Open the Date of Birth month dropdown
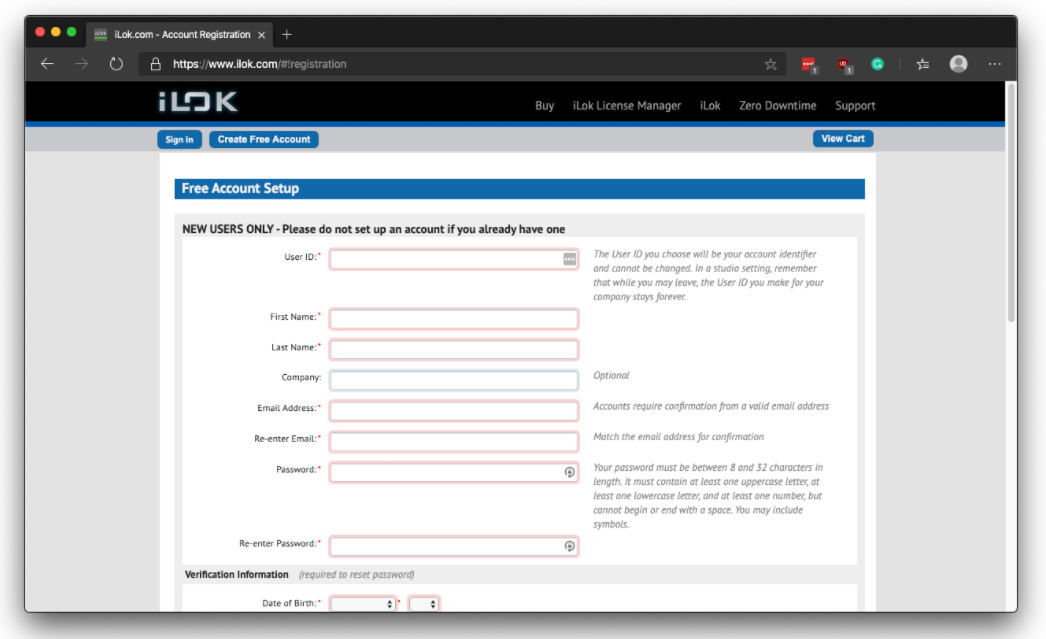This screenshot has width=1046, height=639. (x=363, y=605)
